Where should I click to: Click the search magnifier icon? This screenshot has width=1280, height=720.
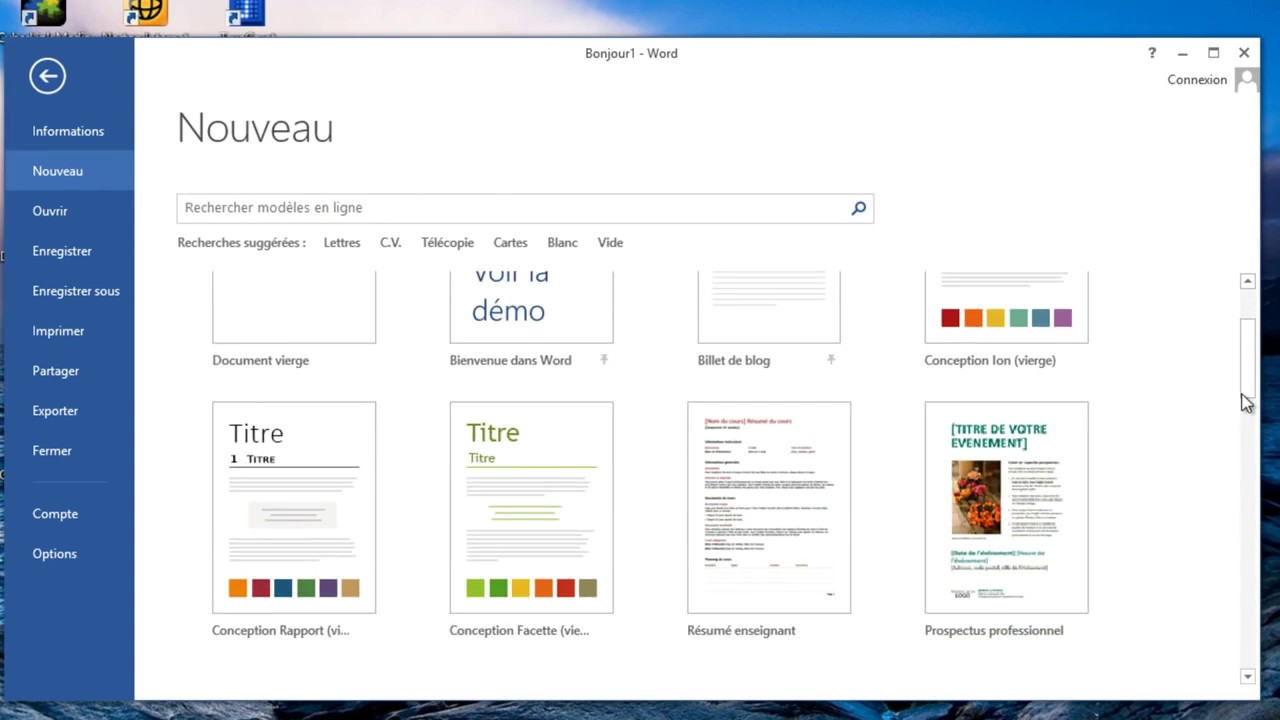coord(858,208)
